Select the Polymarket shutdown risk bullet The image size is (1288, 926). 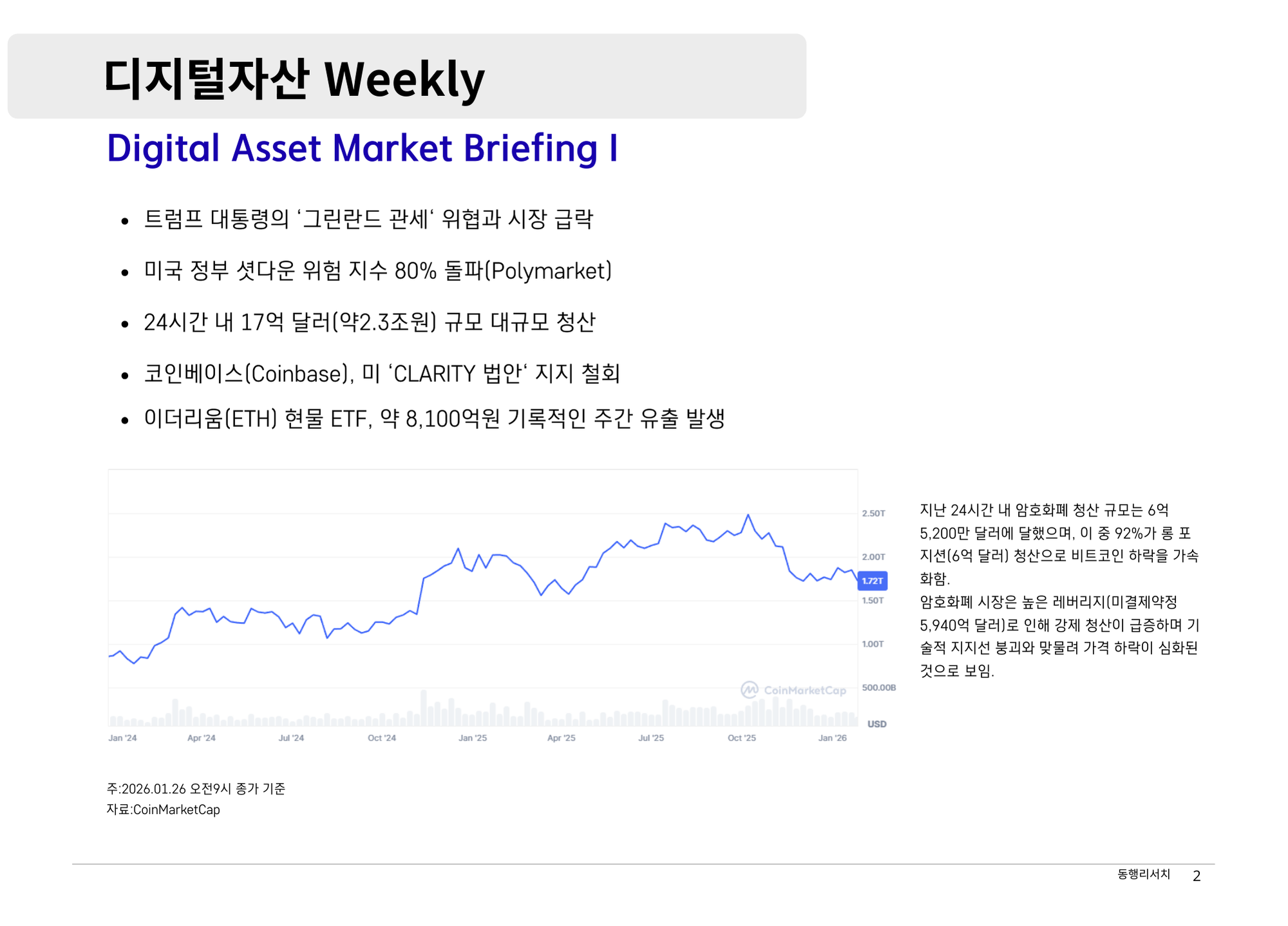click(377, 271)
